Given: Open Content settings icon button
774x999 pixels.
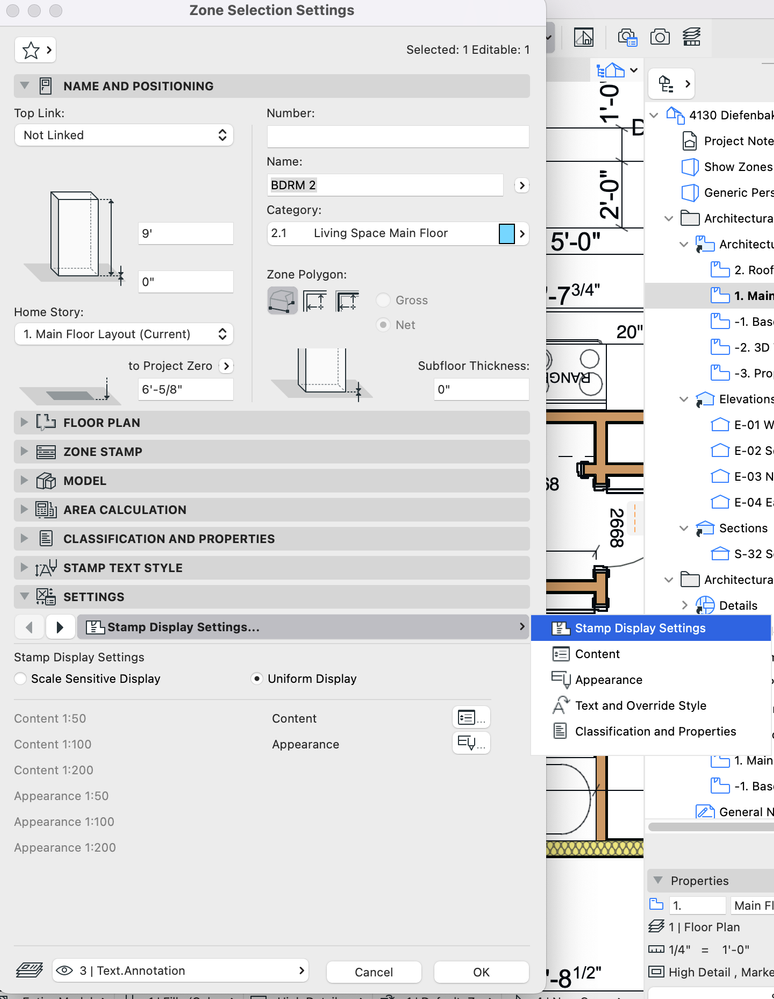Looking at the screenshot, I should [x=471, y=718].
